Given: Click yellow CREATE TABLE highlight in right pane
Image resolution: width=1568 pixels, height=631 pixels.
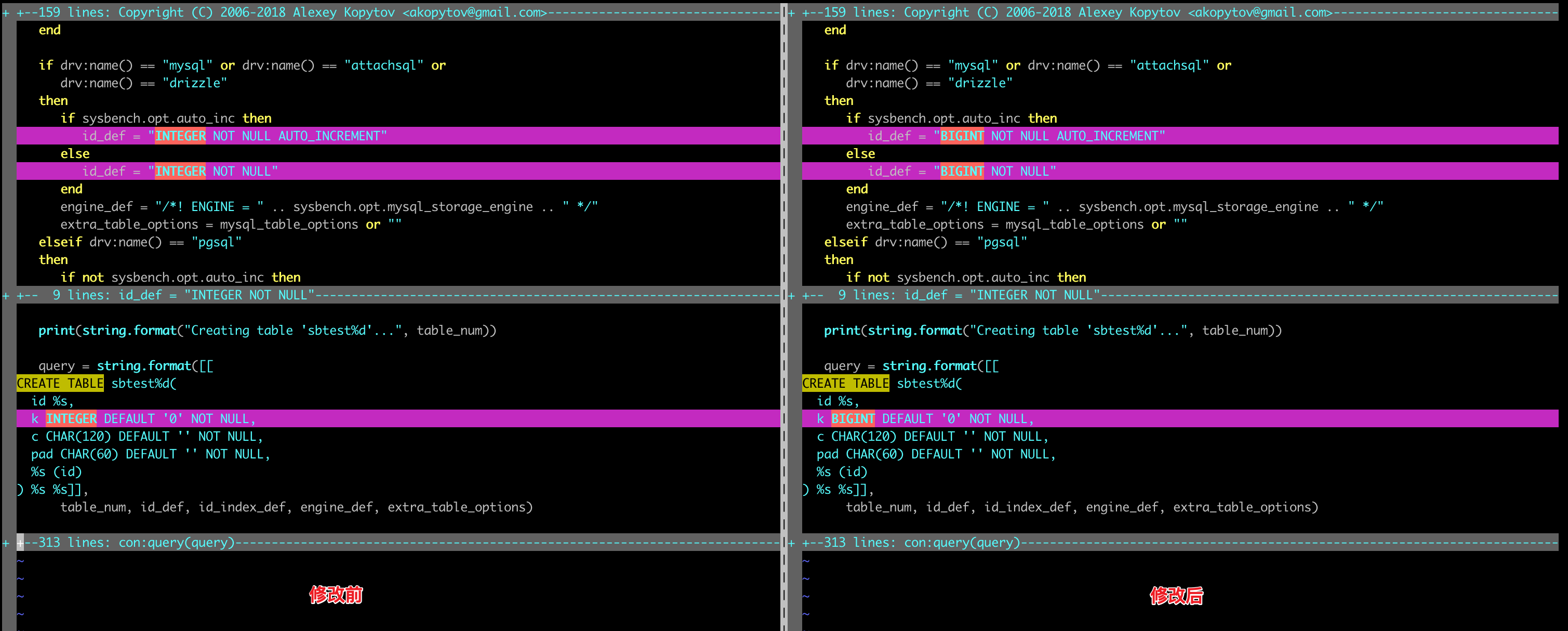Looking at the screenshot, I should [x=845, y=384].
